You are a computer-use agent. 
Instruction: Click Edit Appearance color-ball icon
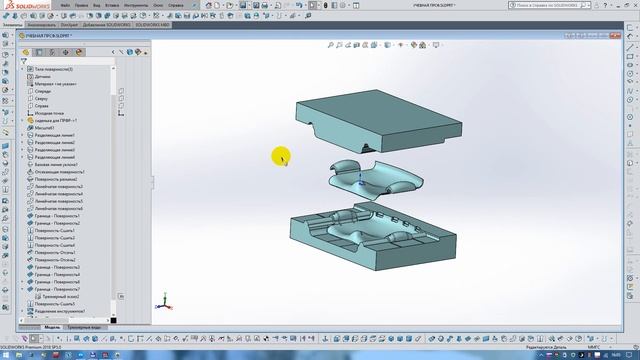click(x=414, y=45)
